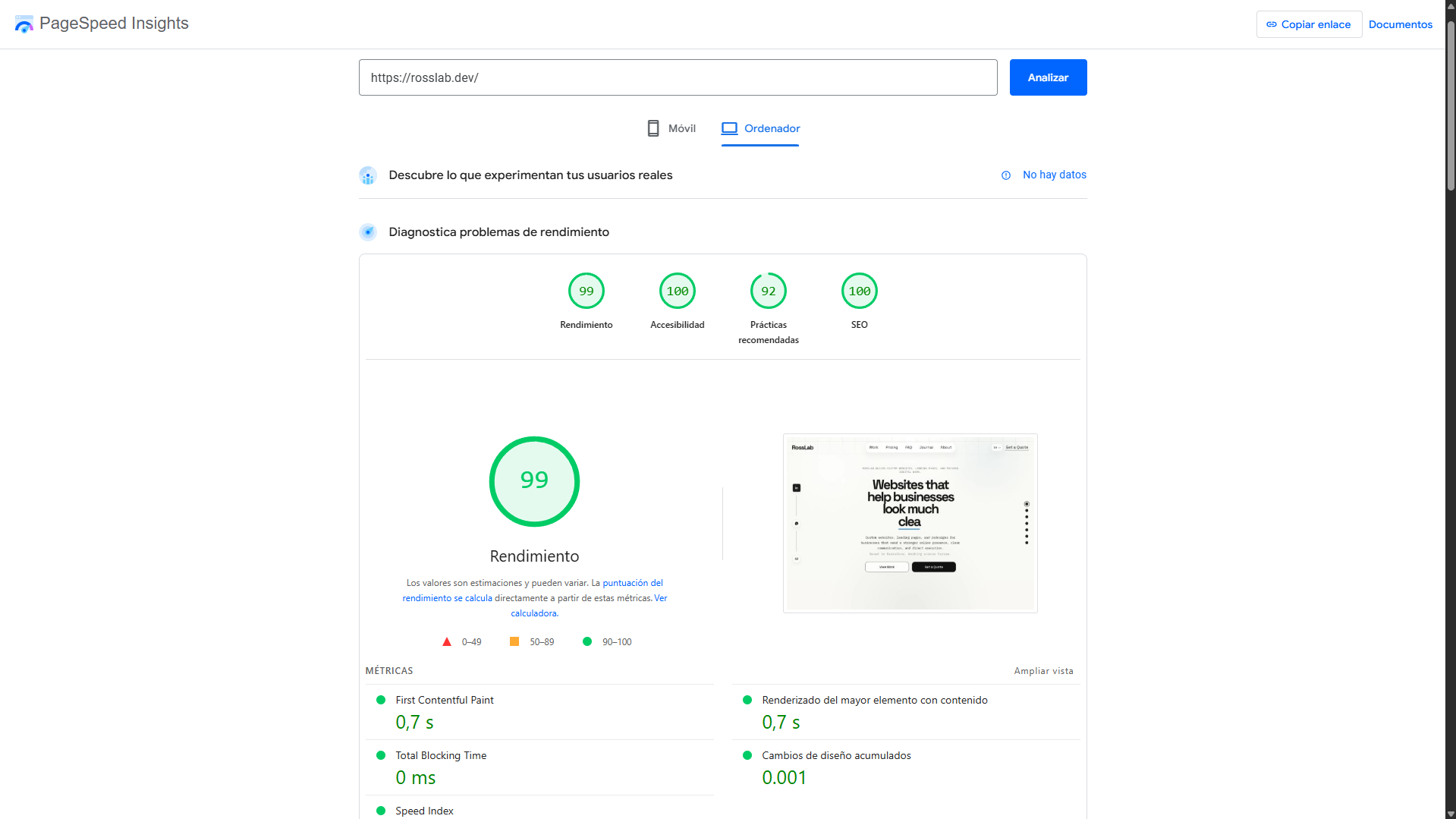Expand metrics with "Ampliar vista"

(x=1043, y=670)
